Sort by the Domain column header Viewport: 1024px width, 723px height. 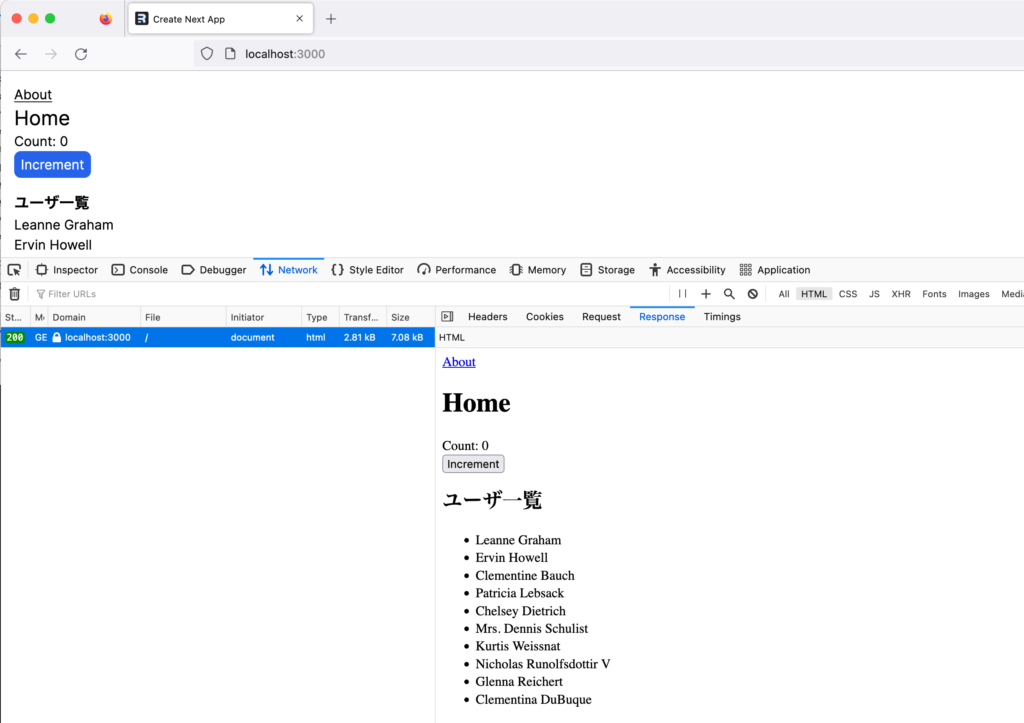click(x=93, y=317)
